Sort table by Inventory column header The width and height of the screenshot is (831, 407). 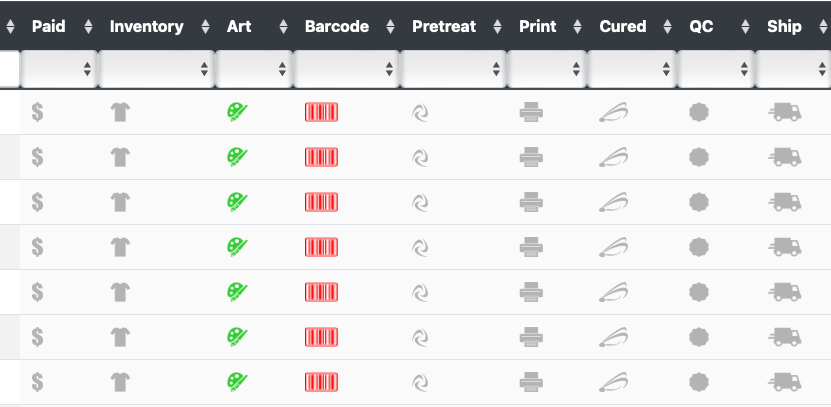pyautogui.click(x=147, y=26)
